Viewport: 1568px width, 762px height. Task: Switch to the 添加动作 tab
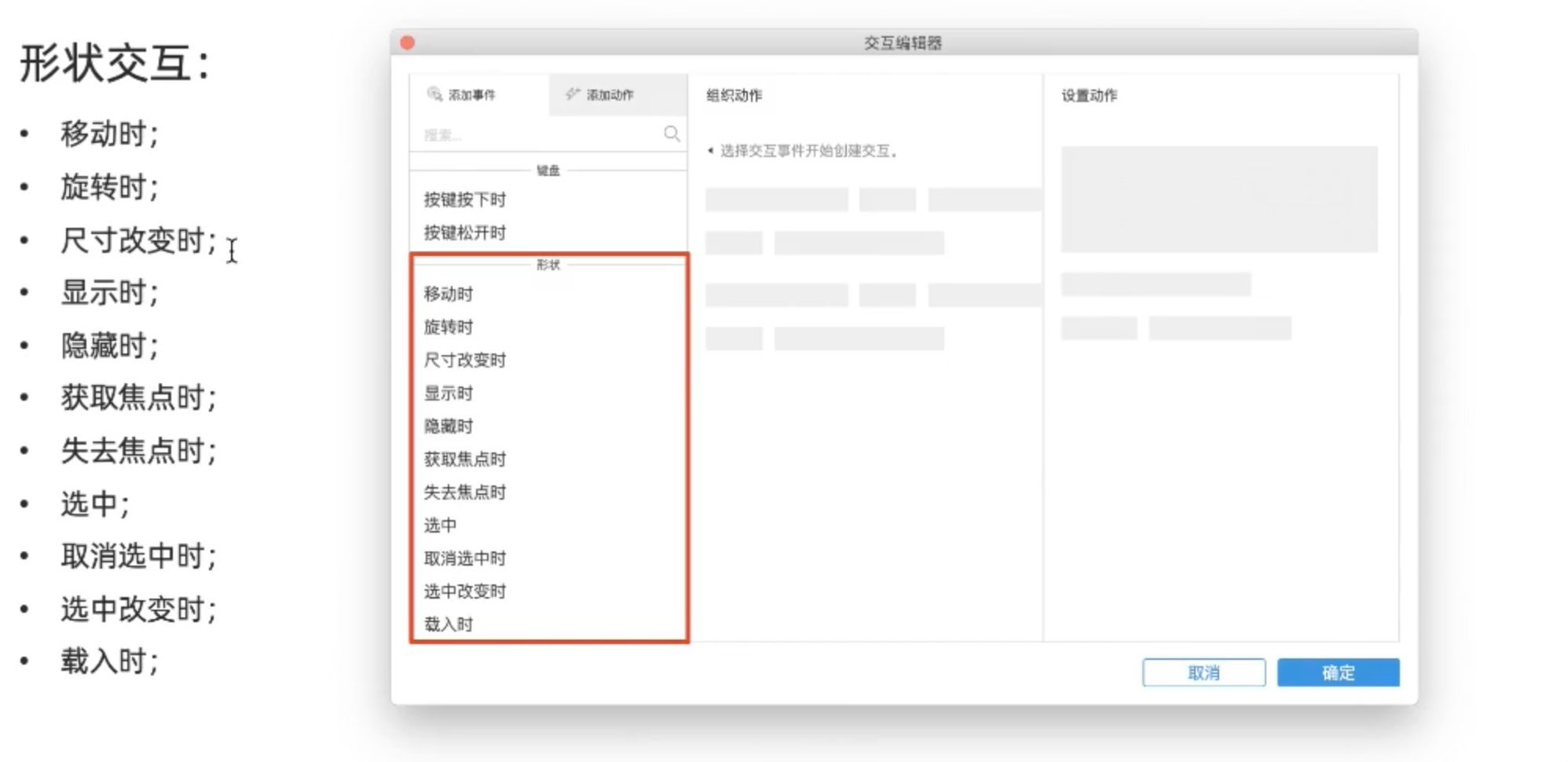pos(618,94)
